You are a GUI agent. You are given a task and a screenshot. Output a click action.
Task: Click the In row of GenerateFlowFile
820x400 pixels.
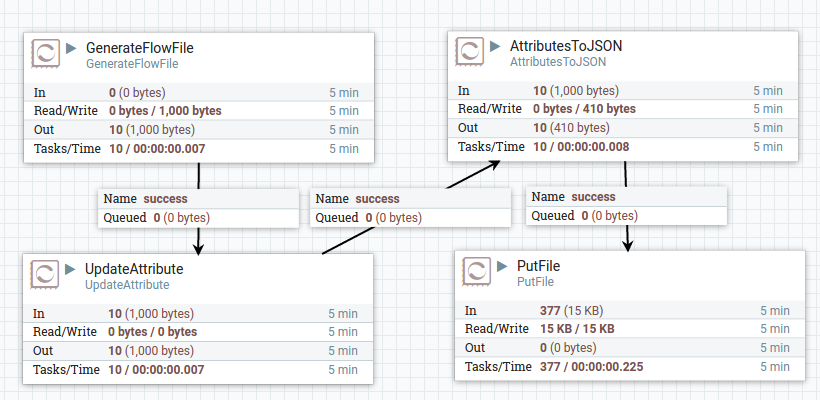(x=199, y=93)
